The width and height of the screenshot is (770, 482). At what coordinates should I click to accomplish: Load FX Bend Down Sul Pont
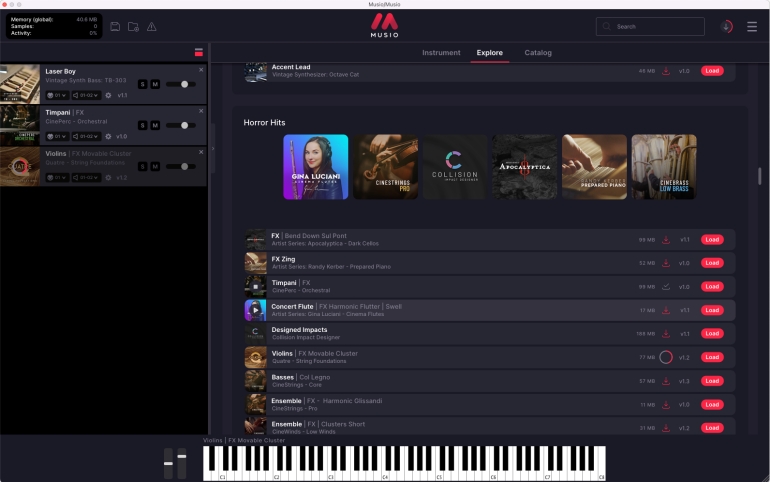point(712,240)
